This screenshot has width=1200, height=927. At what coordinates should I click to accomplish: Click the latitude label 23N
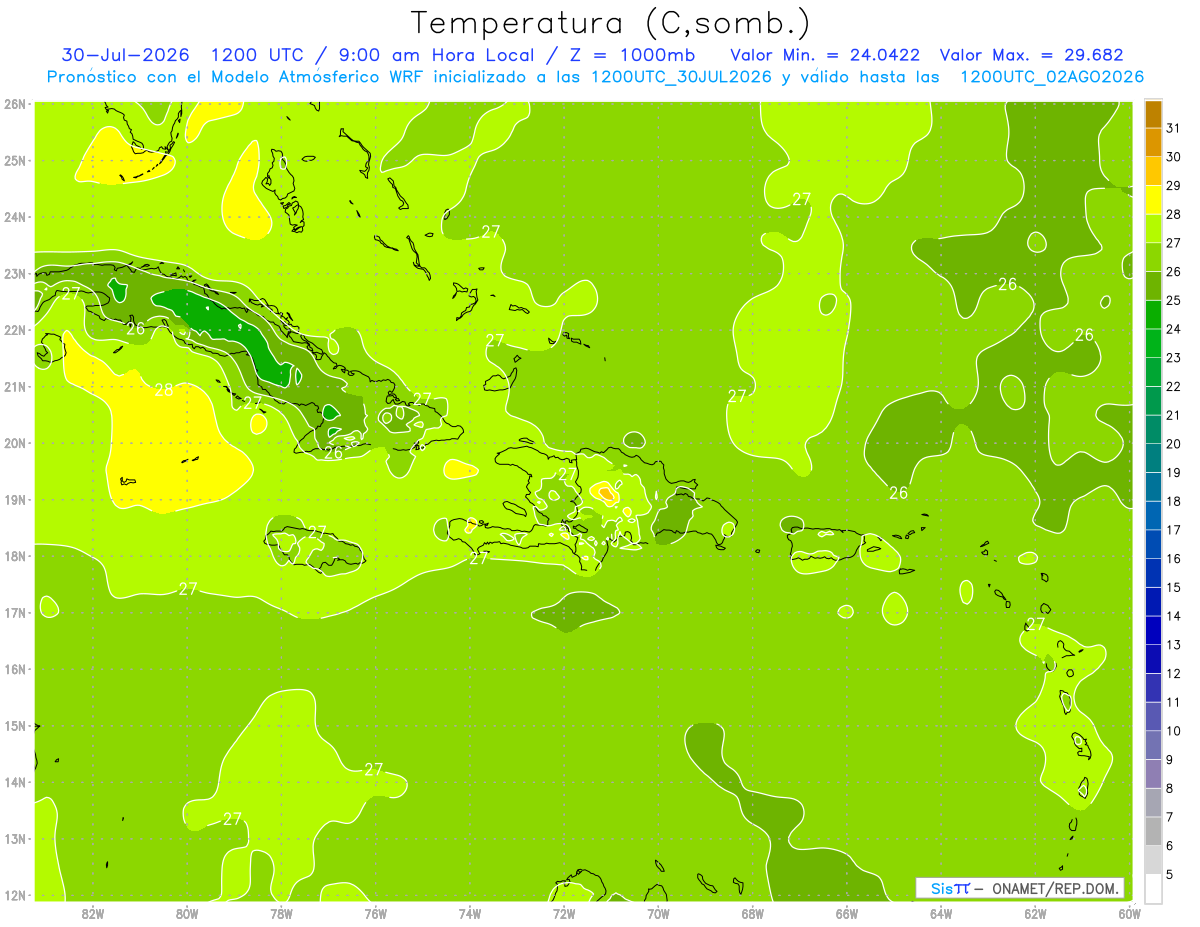point(15,273)
